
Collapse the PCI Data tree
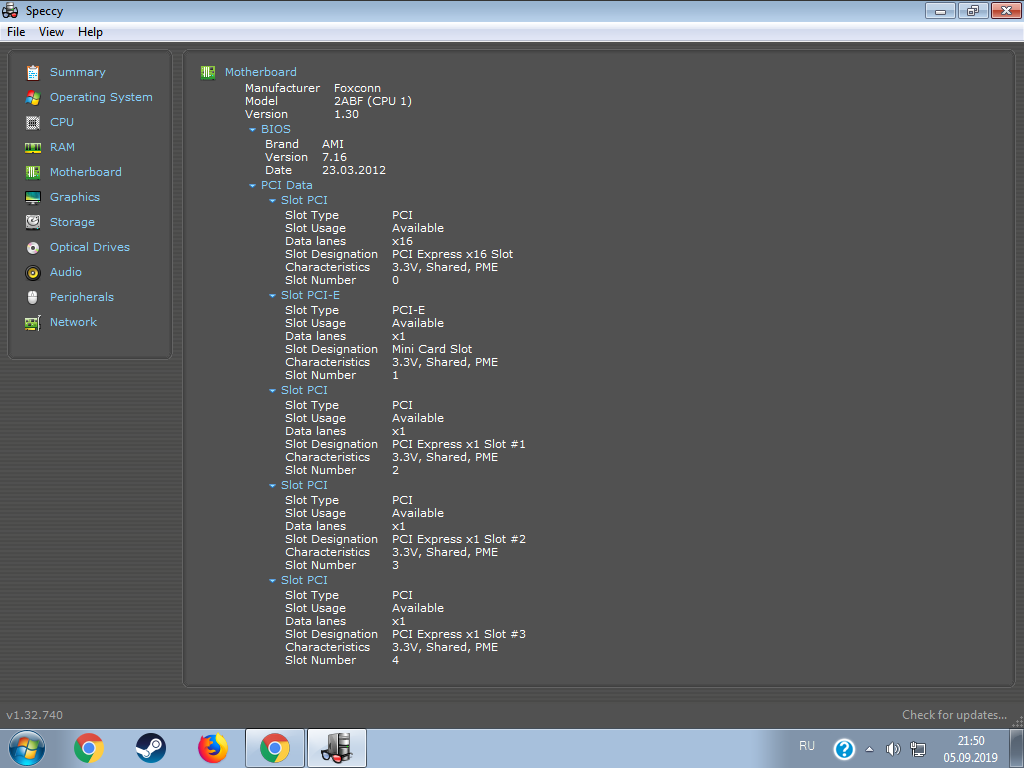click(x=252, y=185)
